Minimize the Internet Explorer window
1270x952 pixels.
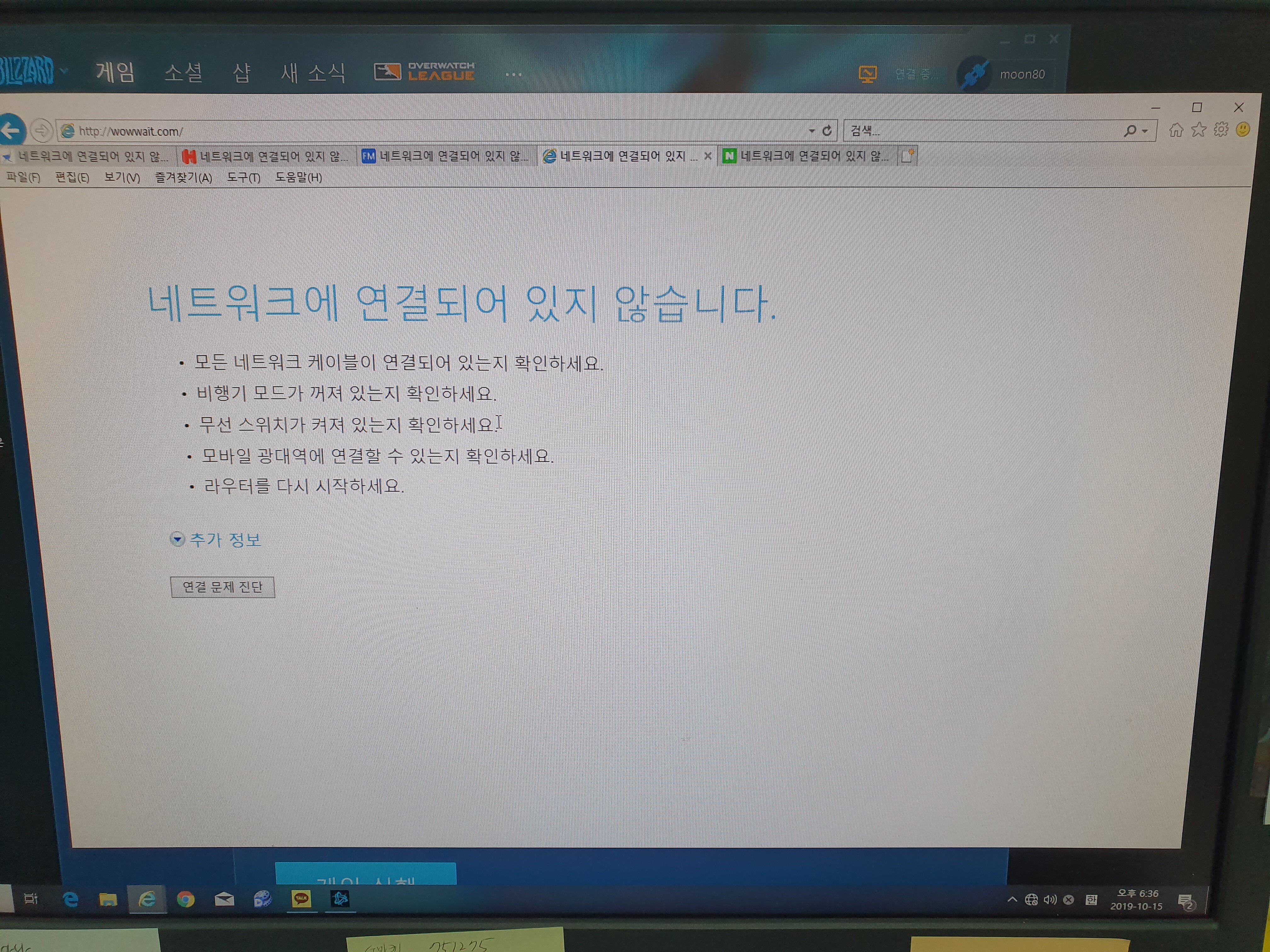pos(1156,108)
